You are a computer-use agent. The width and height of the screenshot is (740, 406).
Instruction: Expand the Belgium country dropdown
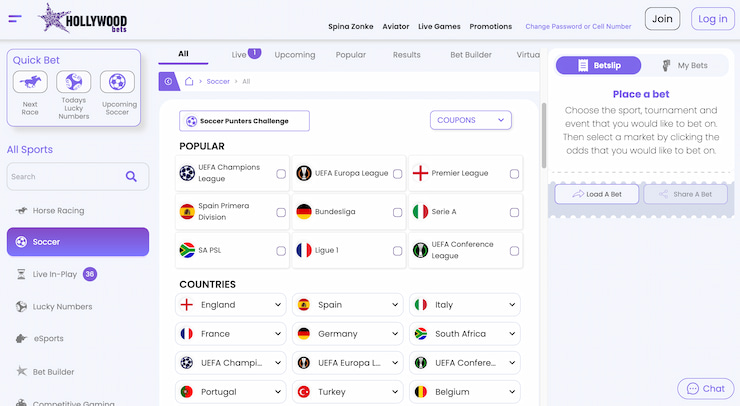pos(464,392)
